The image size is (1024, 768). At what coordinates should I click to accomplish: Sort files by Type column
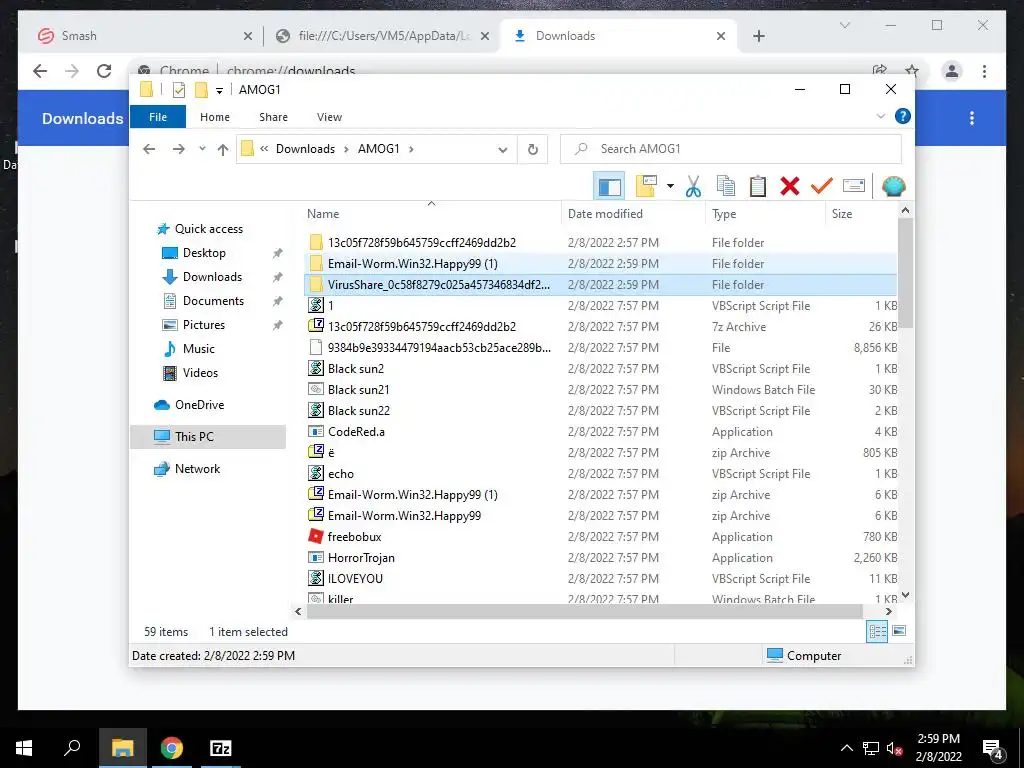click(x=724, y=214)
